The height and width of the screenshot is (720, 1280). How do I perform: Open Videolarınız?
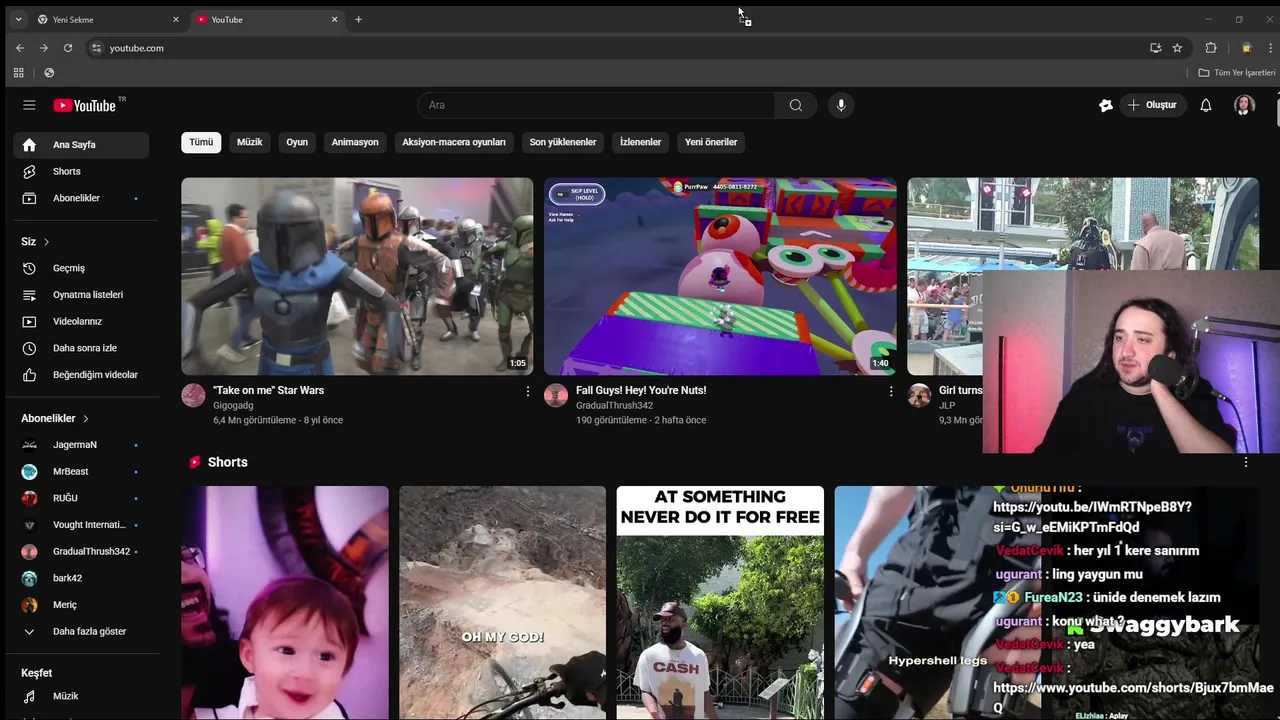point(81,322)
